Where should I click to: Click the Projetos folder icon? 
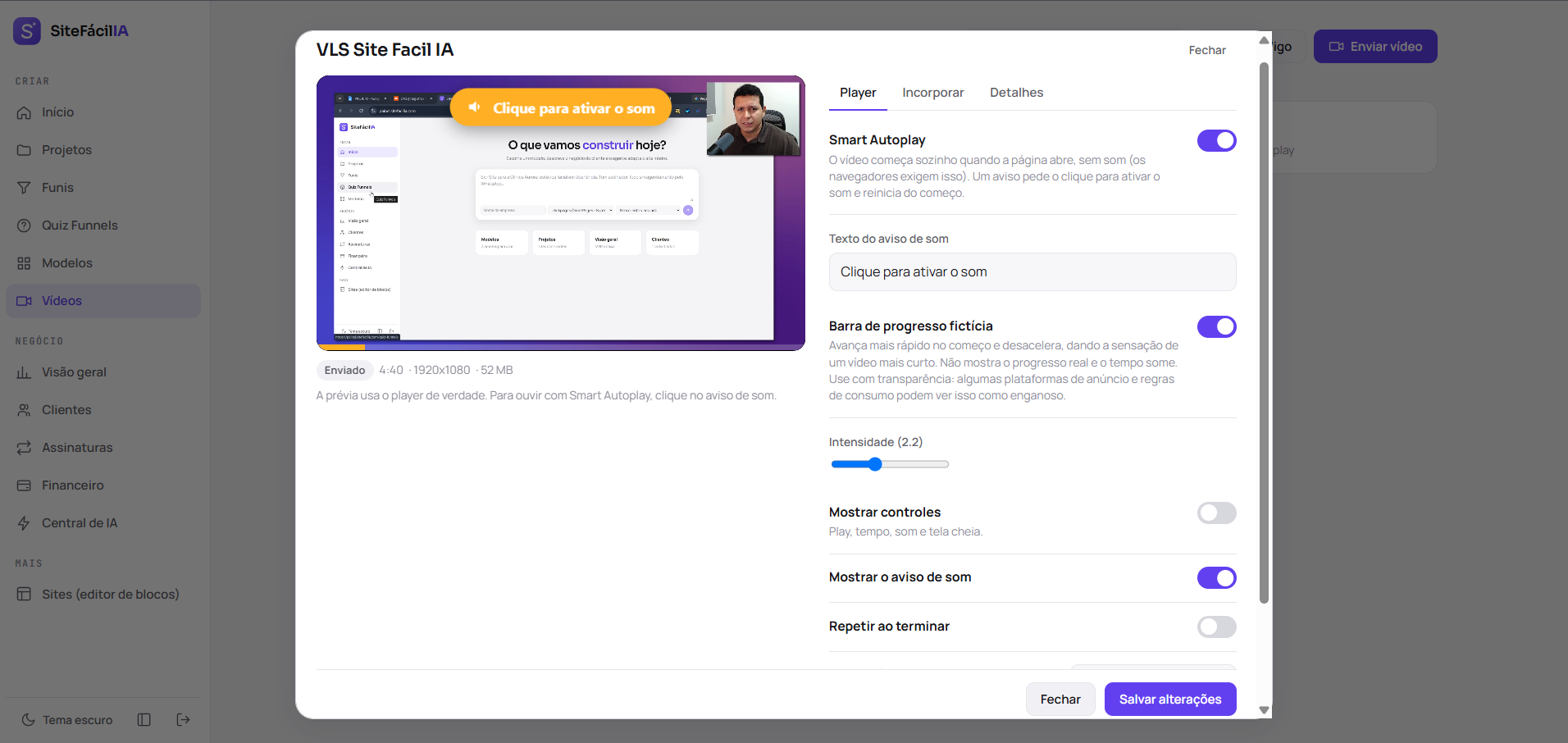pyautogui.click(x=25, y=150)
